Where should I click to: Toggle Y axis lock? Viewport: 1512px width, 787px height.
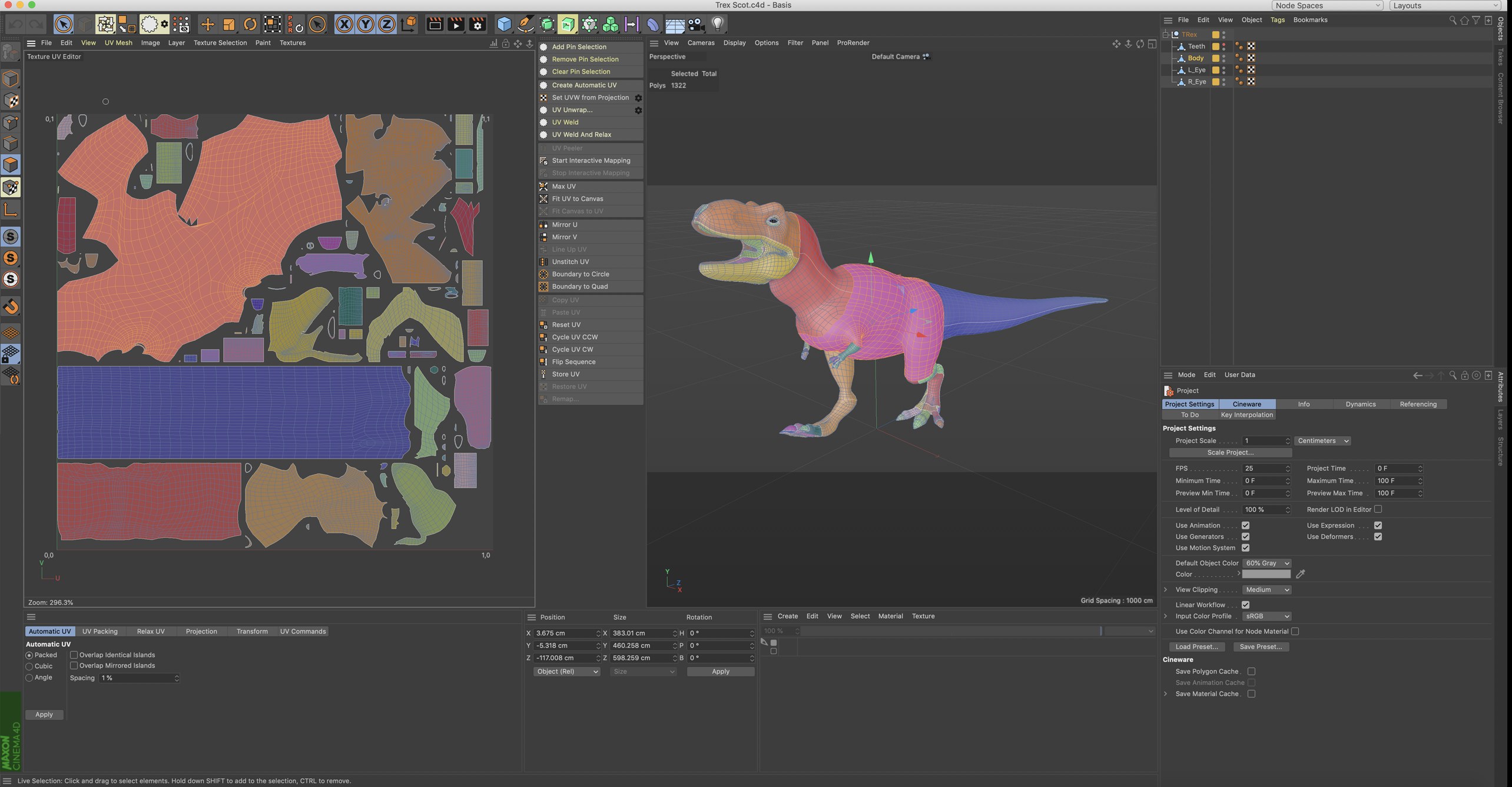[x=366, y=24]
